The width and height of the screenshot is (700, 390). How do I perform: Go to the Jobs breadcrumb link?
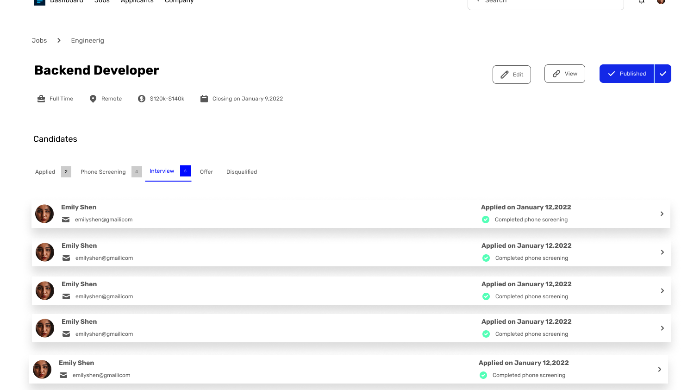[39, 41]
